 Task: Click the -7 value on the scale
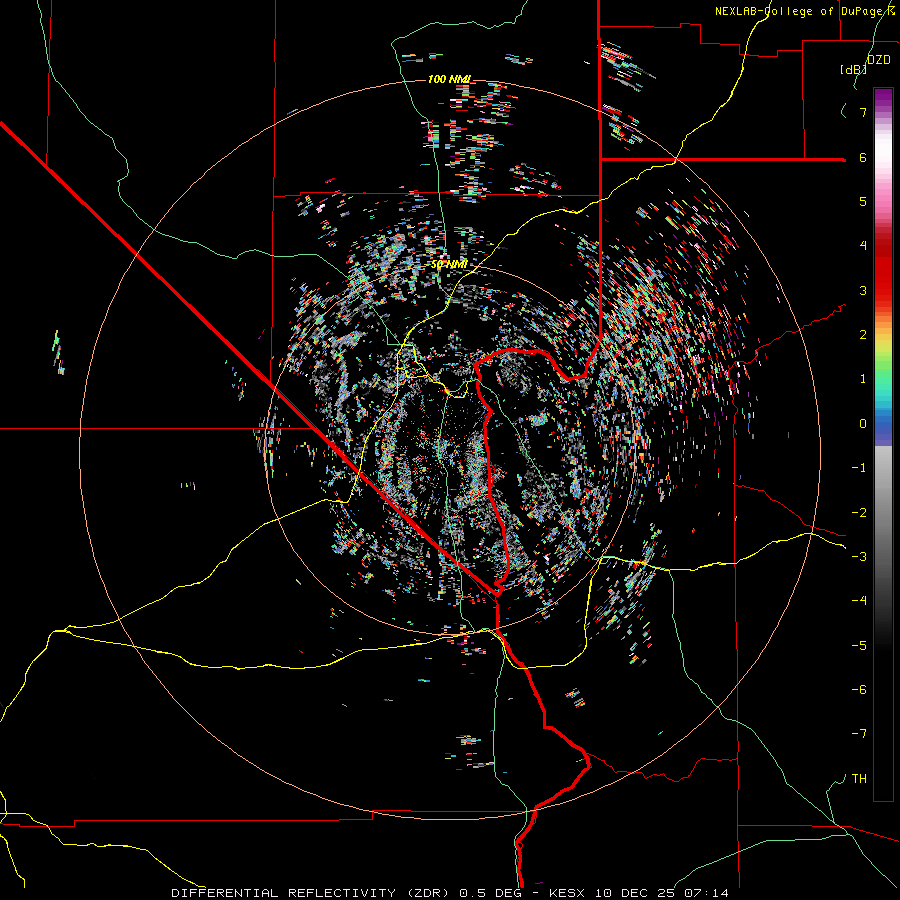click(859, 734)
